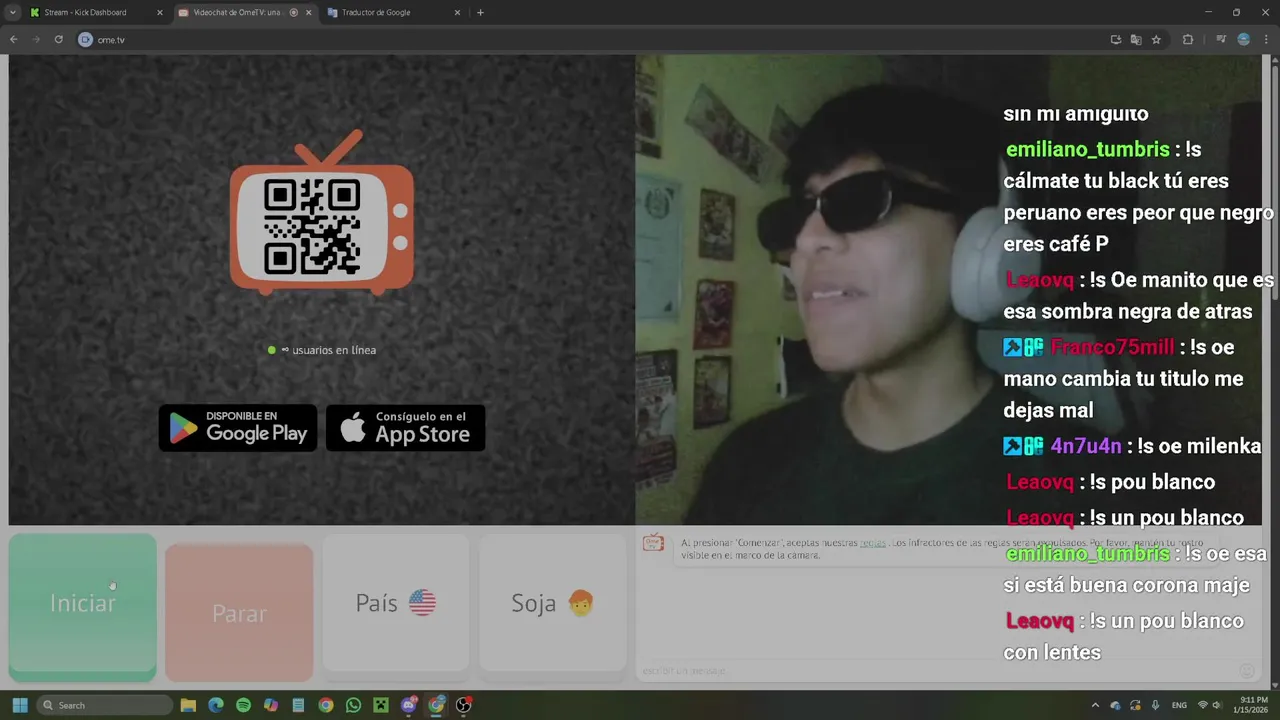View site information for ome.tv
Image resolution: width=1280 pixels, height=720 pixels.
point(86,39)
